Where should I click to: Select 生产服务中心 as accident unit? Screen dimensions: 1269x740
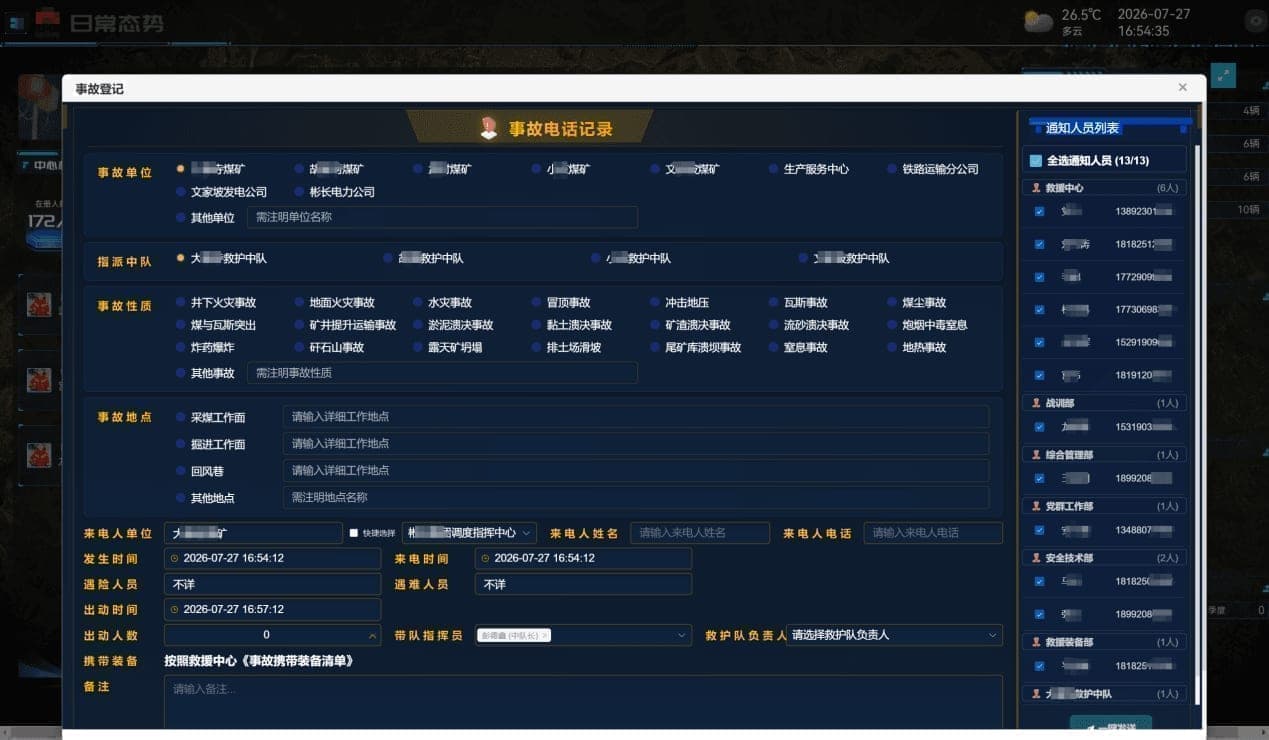[809, 169]
